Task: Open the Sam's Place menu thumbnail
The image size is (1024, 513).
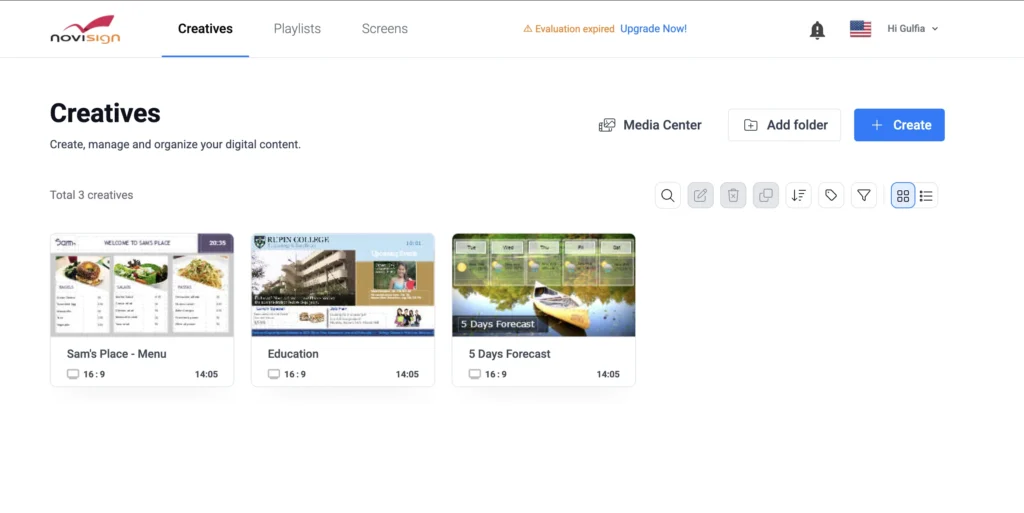Action: click(x=142, y=285)
